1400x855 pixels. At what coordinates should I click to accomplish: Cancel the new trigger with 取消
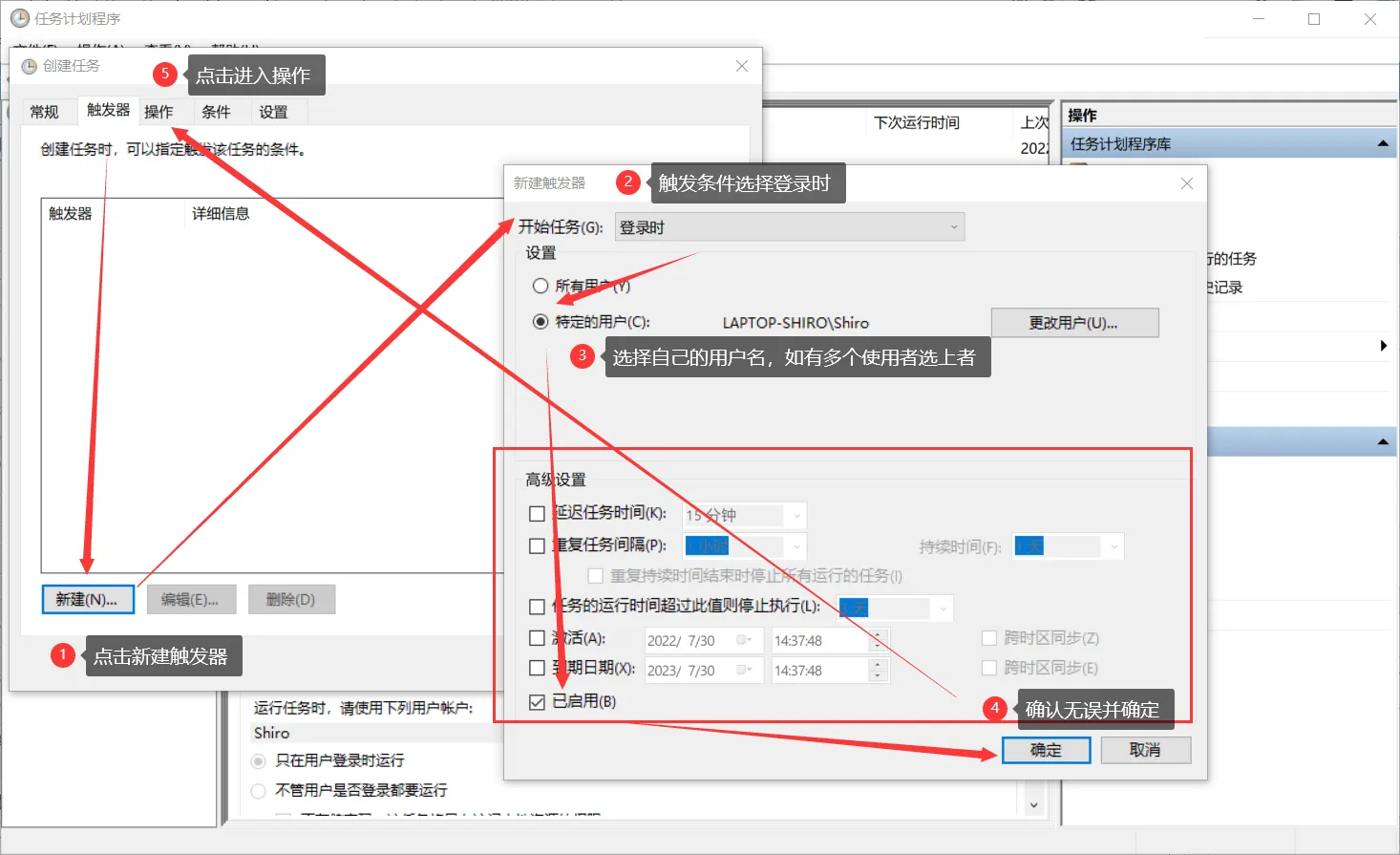click(1145, 751)
